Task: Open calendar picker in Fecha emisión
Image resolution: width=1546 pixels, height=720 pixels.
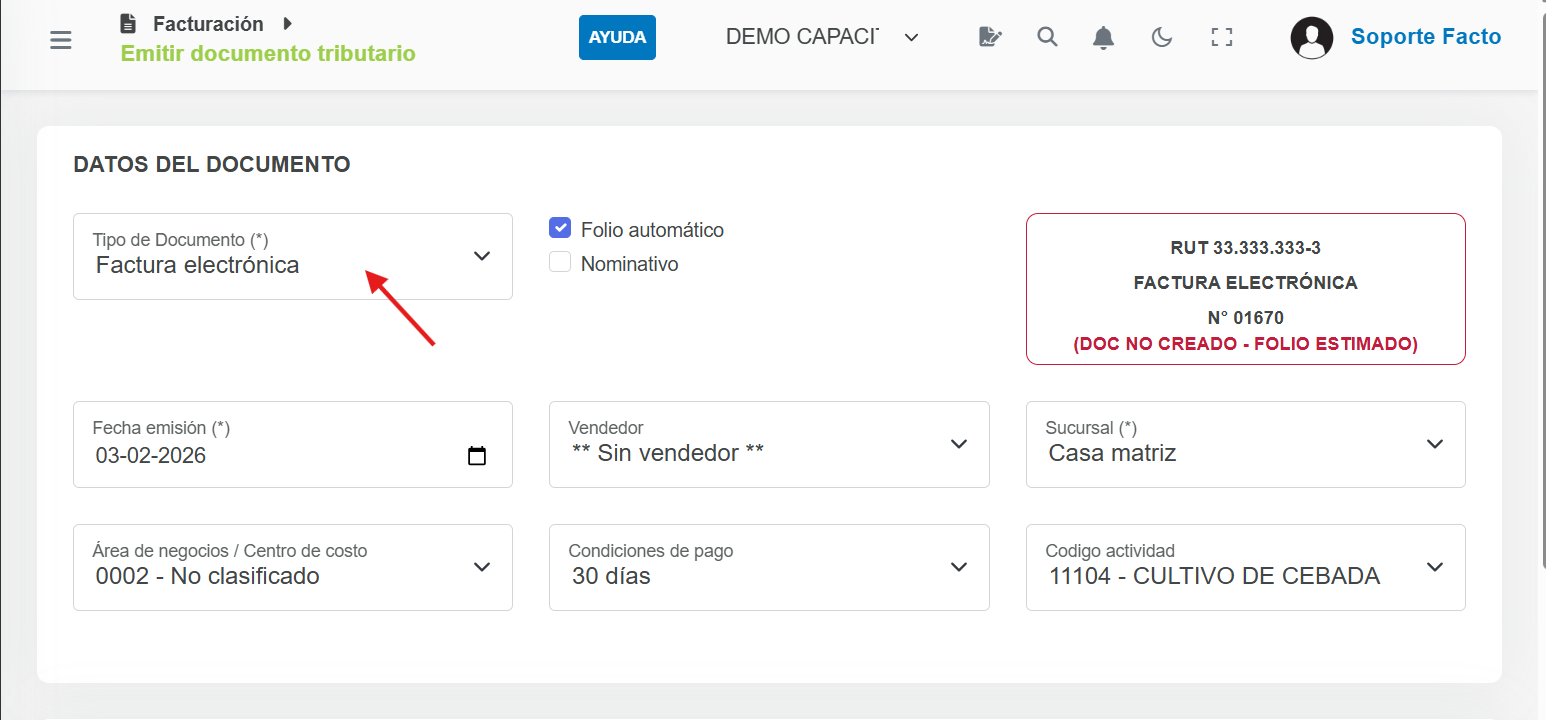Action: tap(477, 456)
